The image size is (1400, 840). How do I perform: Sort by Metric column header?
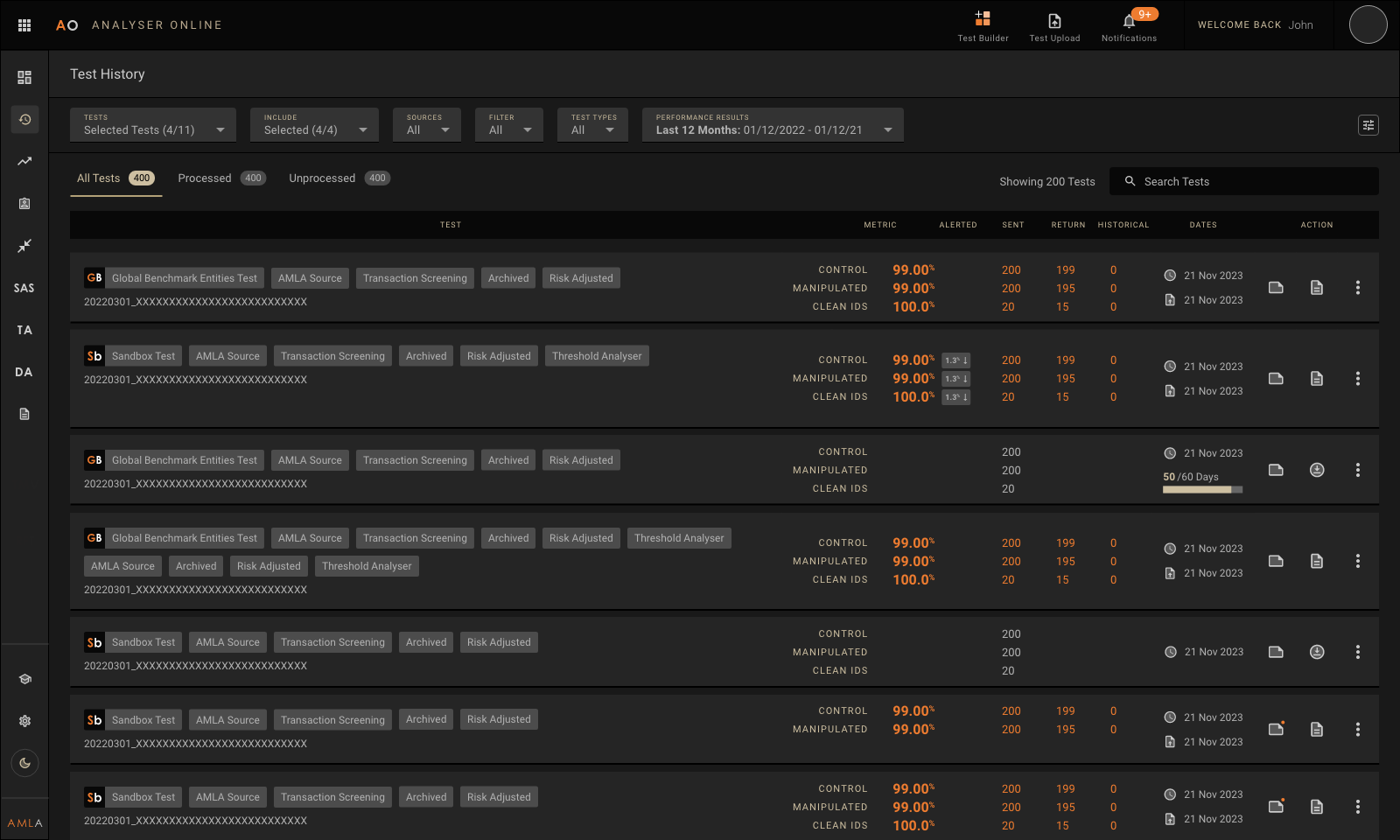(x=880, y=225)
